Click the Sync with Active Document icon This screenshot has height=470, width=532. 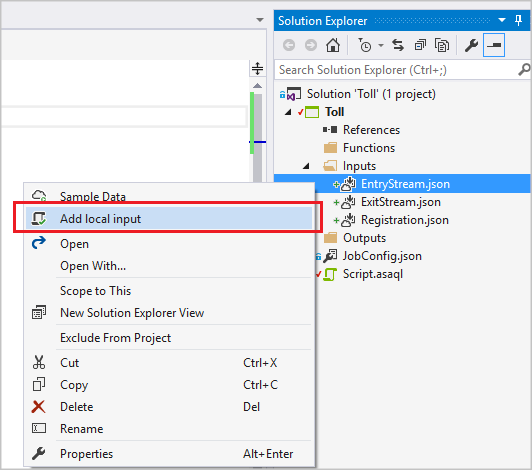[398, 45]
